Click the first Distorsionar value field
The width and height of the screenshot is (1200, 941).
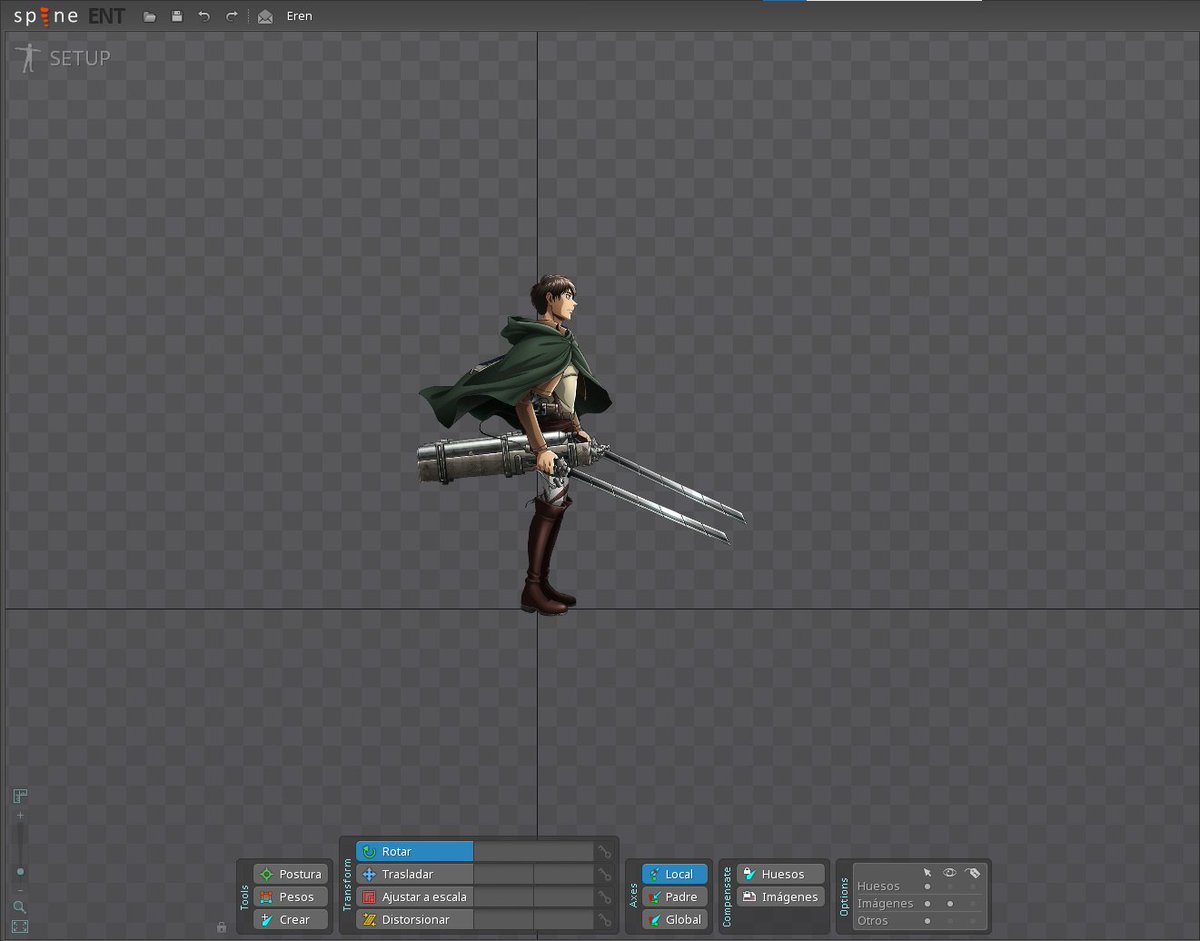coord(504,920)
